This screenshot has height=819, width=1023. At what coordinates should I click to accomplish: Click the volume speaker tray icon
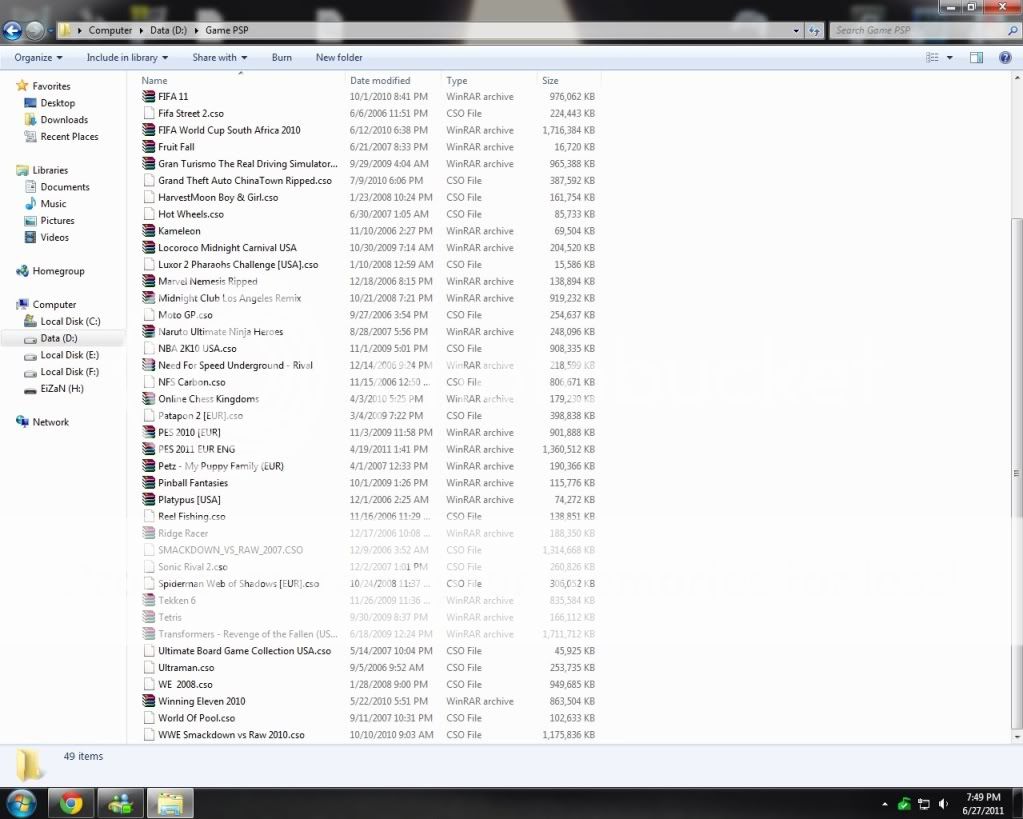[943, 804]
